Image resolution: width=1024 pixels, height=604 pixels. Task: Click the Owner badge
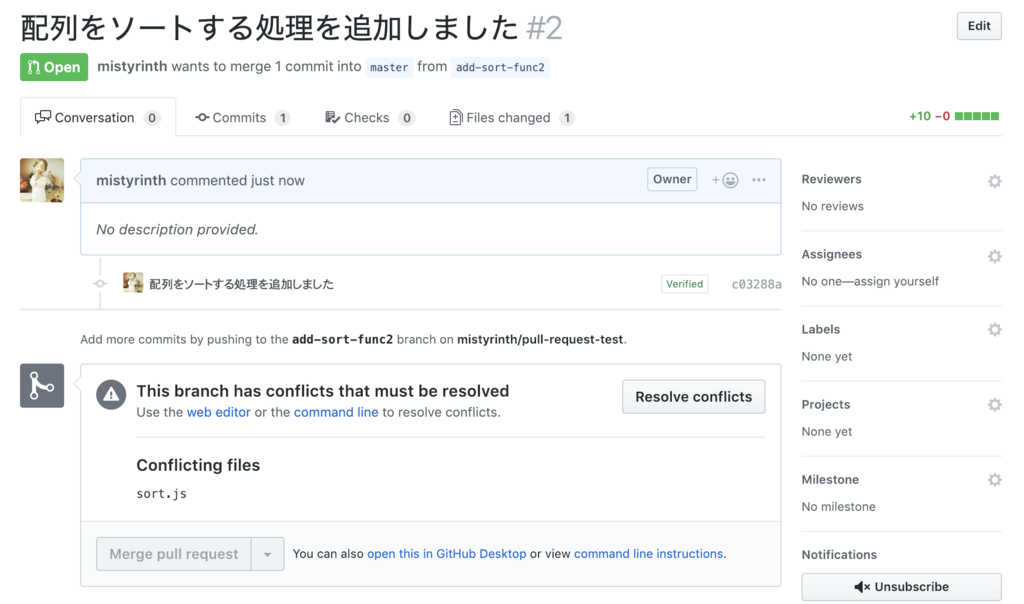tap(672, 179)
